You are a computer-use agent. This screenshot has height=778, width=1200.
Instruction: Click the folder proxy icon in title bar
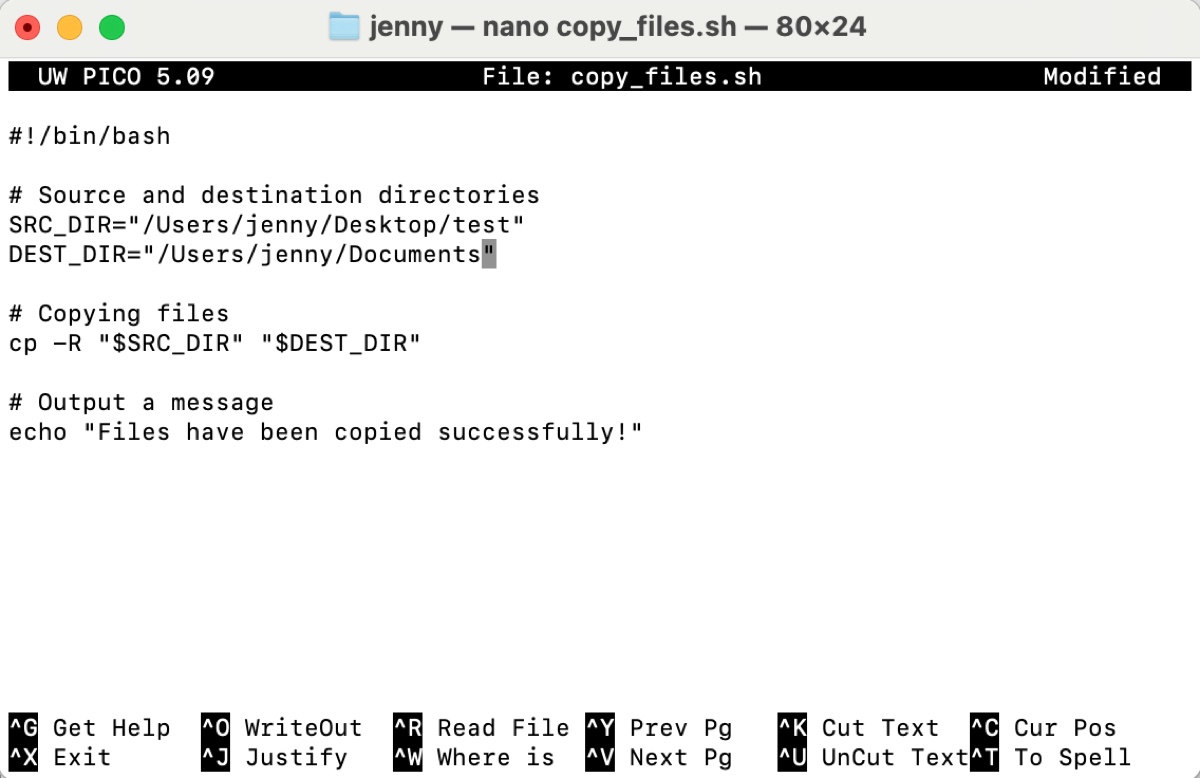coord(343,27)
